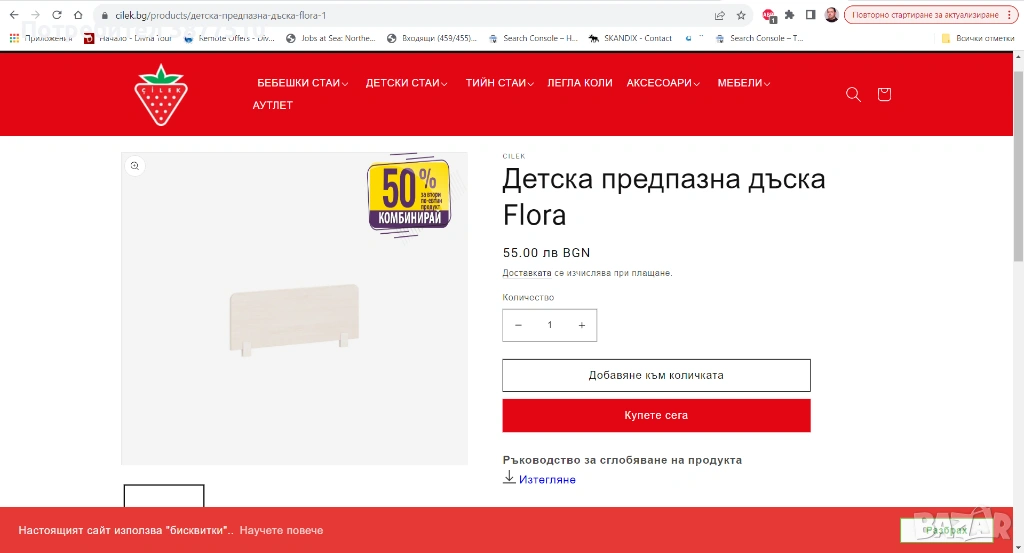Open the browser extensions puzzle icon

click(789, 15)
